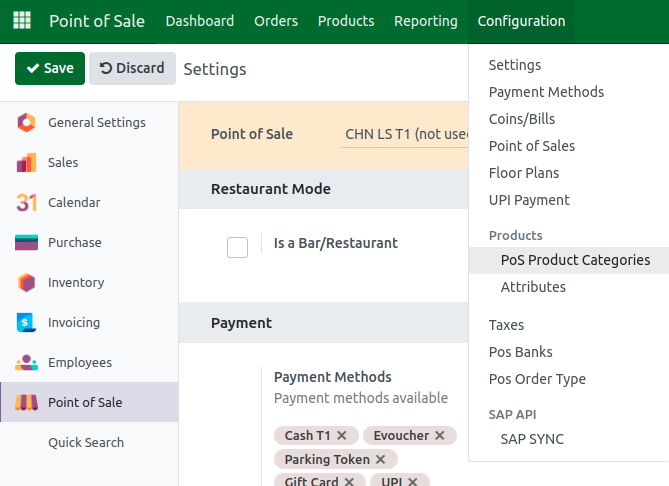This screenshot has height=486, width=669.
Task: Enable the Is a Bar/Restaurant checkbox
Action: click(237, 247)
